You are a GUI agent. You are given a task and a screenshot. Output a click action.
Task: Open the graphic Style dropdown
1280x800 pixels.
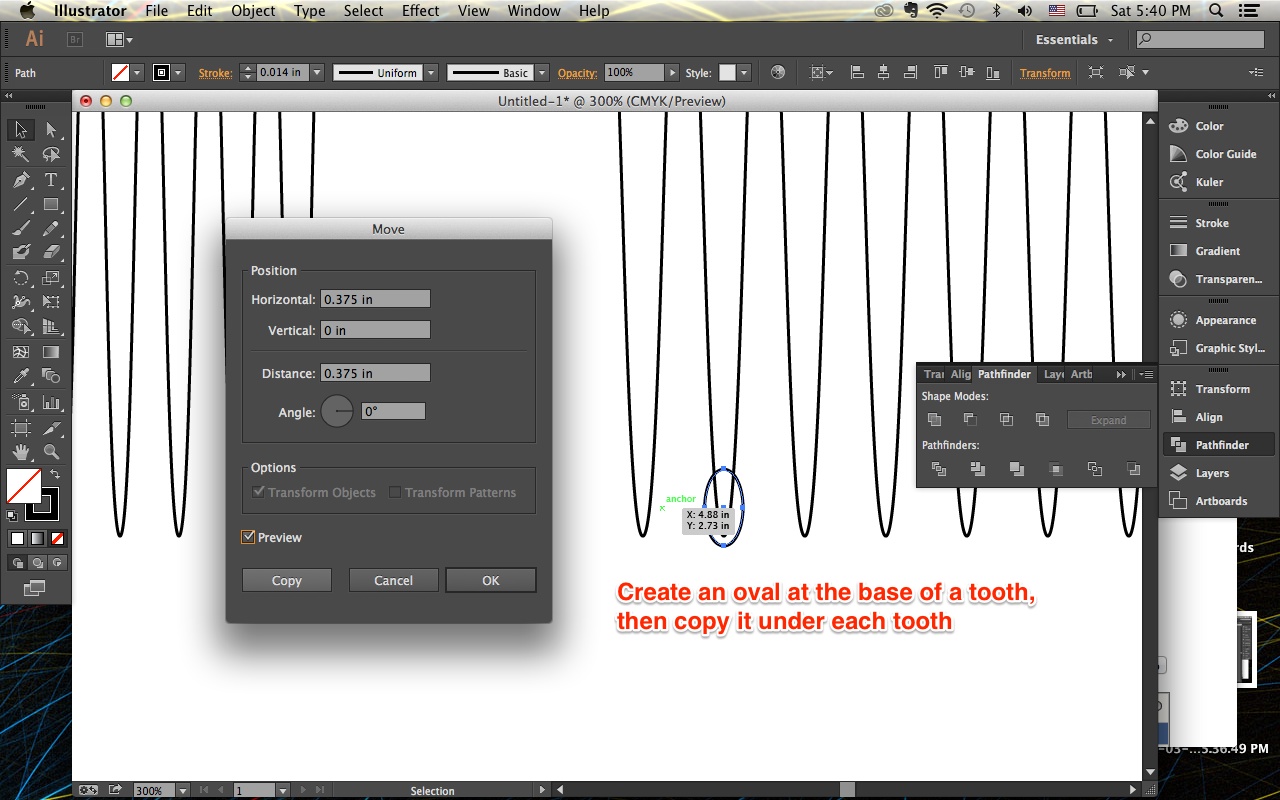[743, 72]
